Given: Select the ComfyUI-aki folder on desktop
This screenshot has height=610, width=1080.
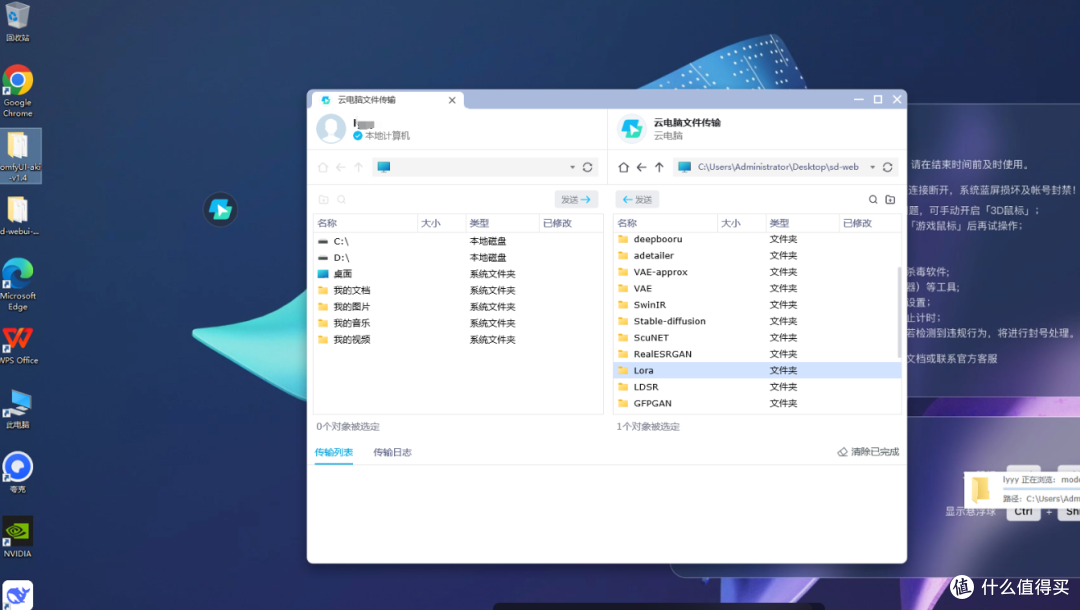Looking at the screenshot, I should point(19,156).
